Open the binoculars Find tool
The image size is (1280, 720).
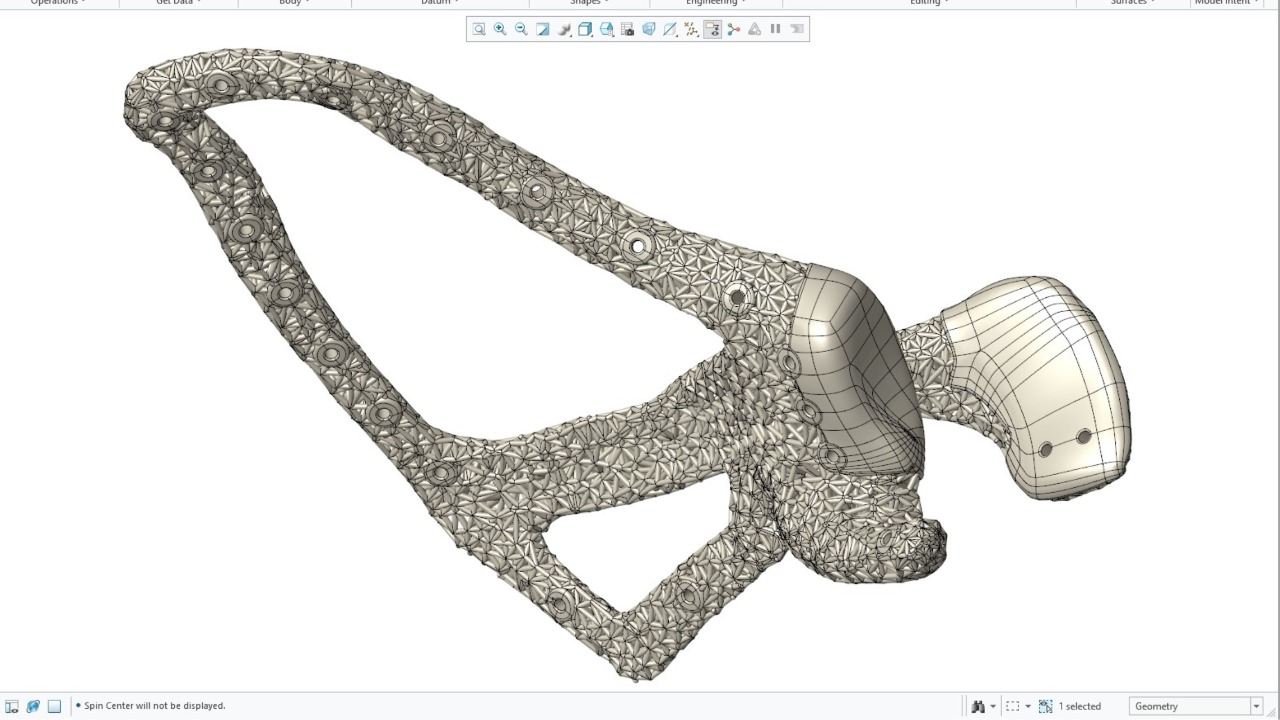[978, 706]
